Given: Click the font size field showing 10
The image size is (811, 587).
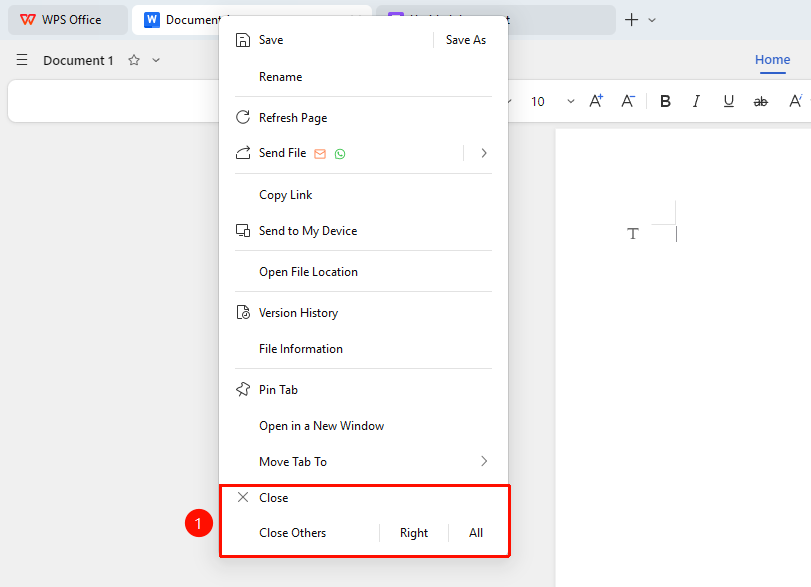Looking at the screenshot, I should pyautogui.click(x=538, y=101).
